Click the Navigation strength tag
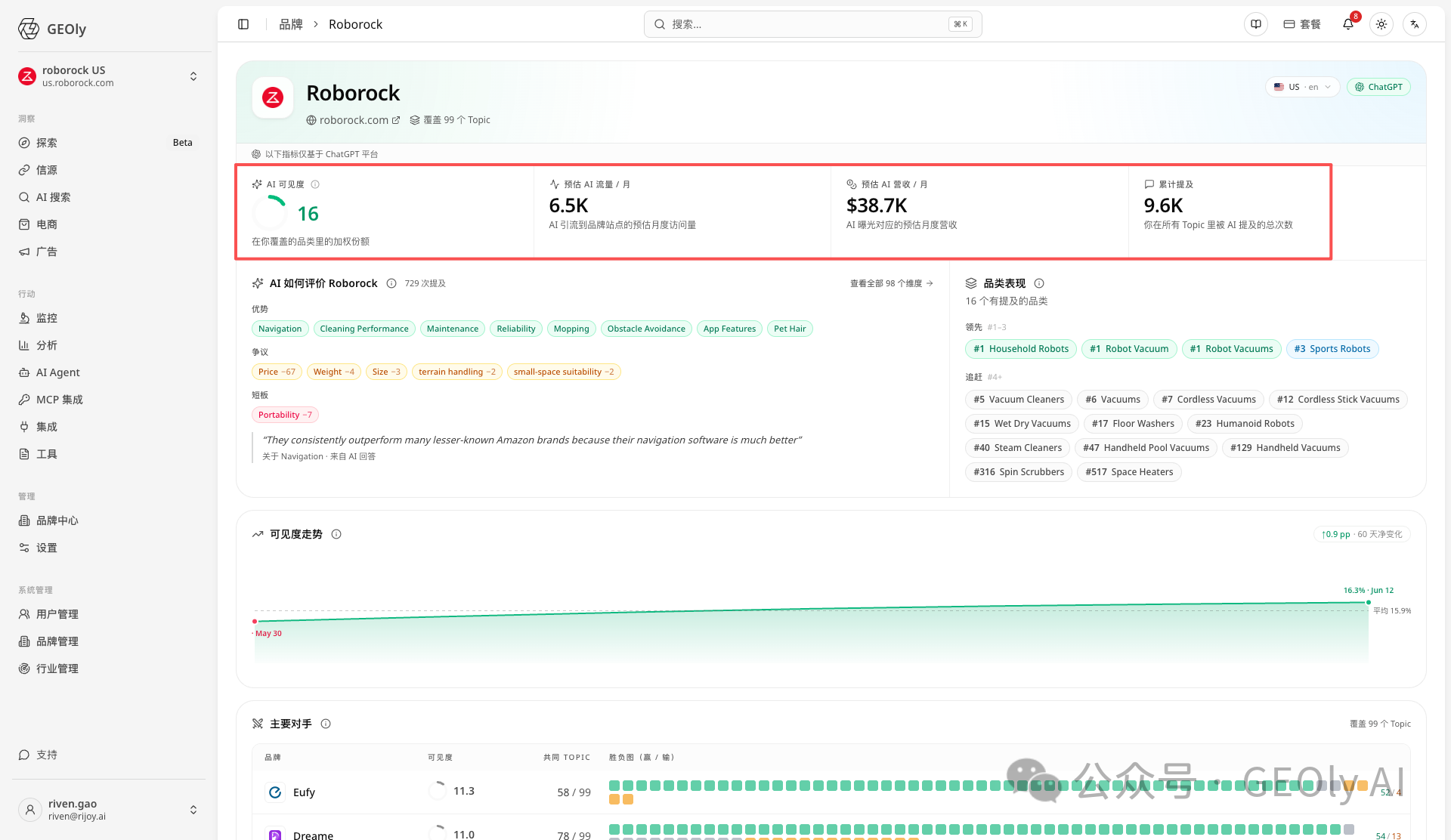The width and height of the screenshot is (1451, 840). tap(280, 329)
